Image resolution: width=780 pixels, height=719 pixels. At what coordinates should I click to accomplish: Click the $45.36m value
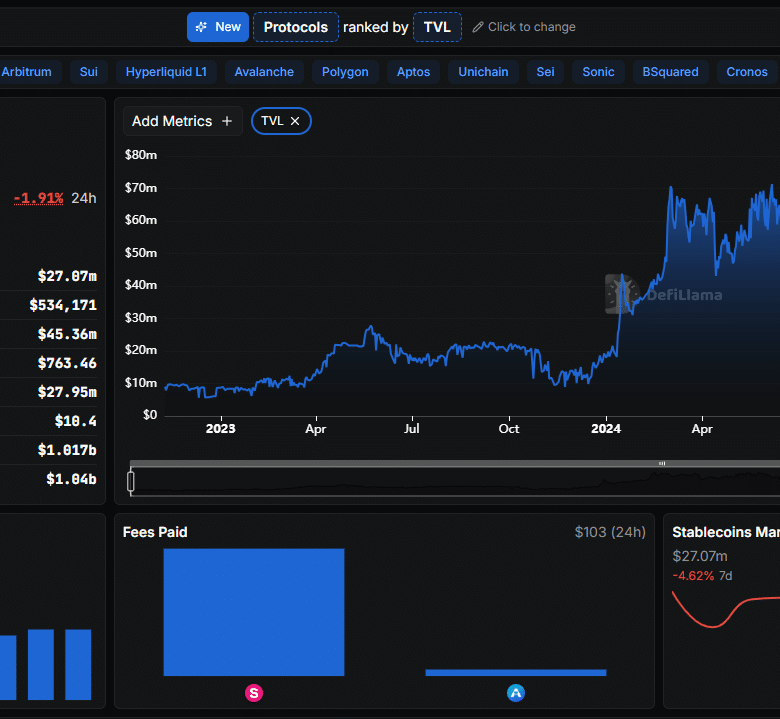(67, 334)
